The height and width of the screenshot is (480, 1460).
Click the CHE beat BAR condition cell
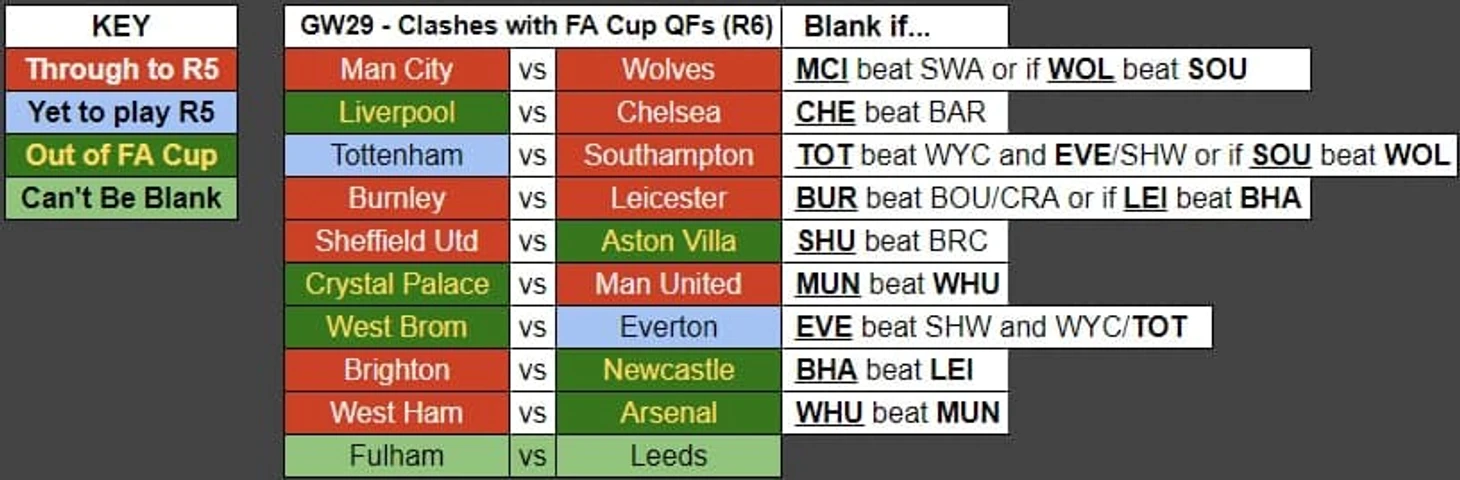coord(895,112)
